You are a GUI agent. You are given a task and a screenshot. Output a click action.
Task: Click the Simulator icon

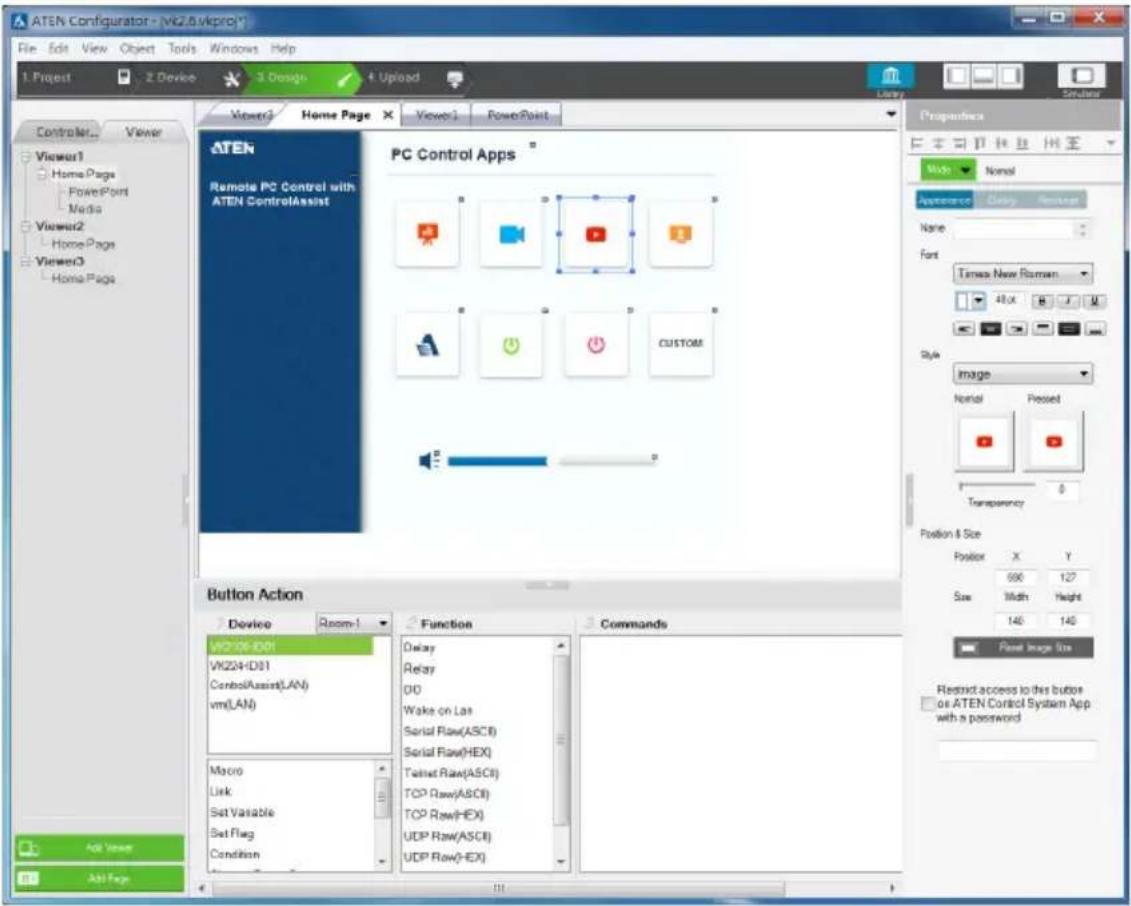click(1081, 76)
